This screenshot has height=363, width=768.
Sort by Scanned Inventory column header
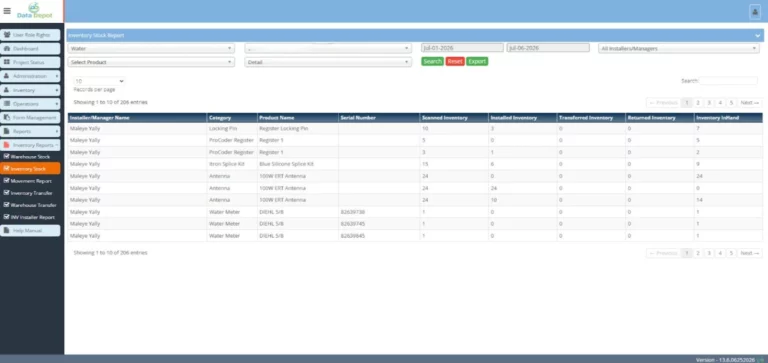[454, 118]
